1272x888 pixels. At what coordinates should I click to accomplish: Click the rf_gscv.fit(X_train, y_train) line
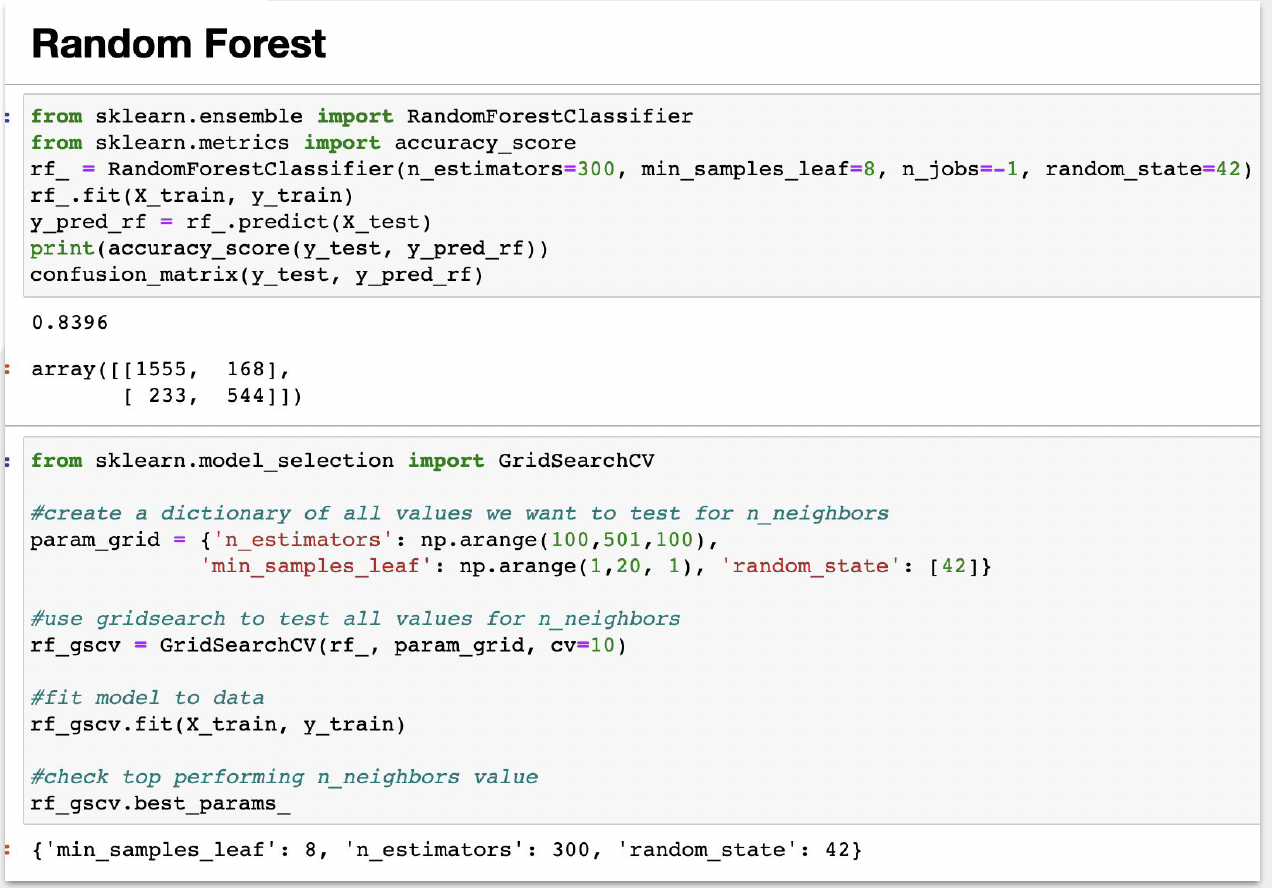tap(218, 723)
